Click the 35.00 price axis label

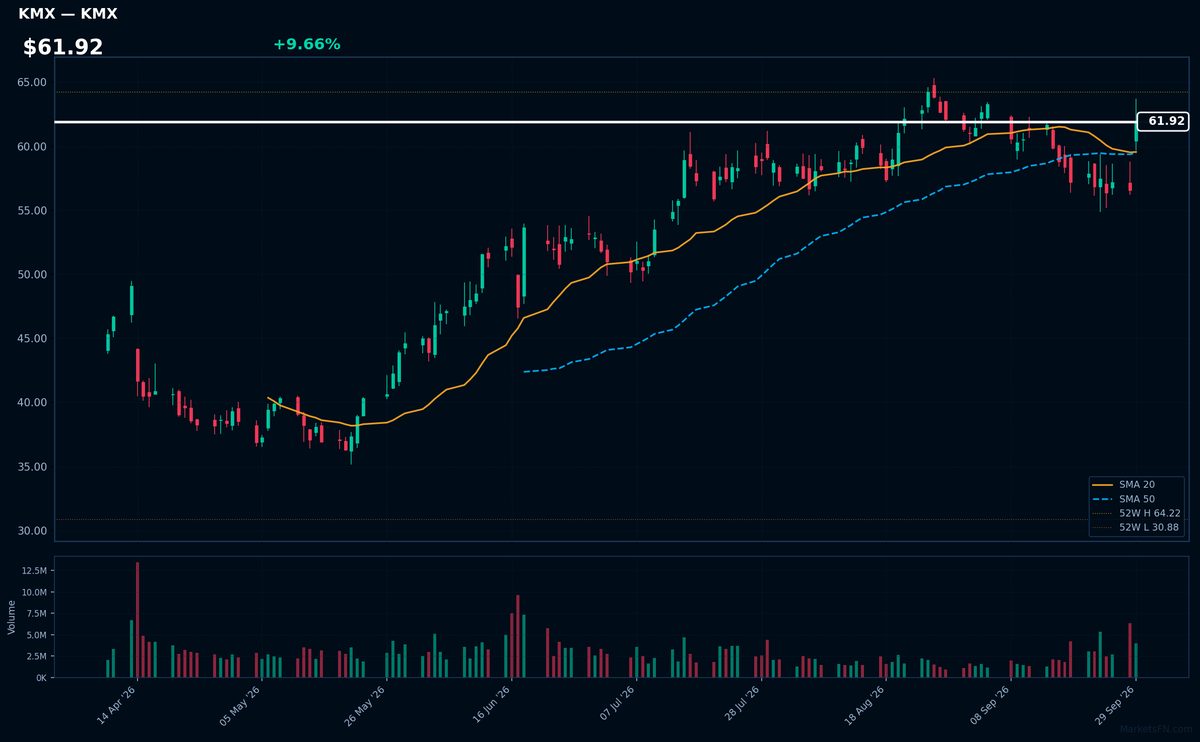32,466
